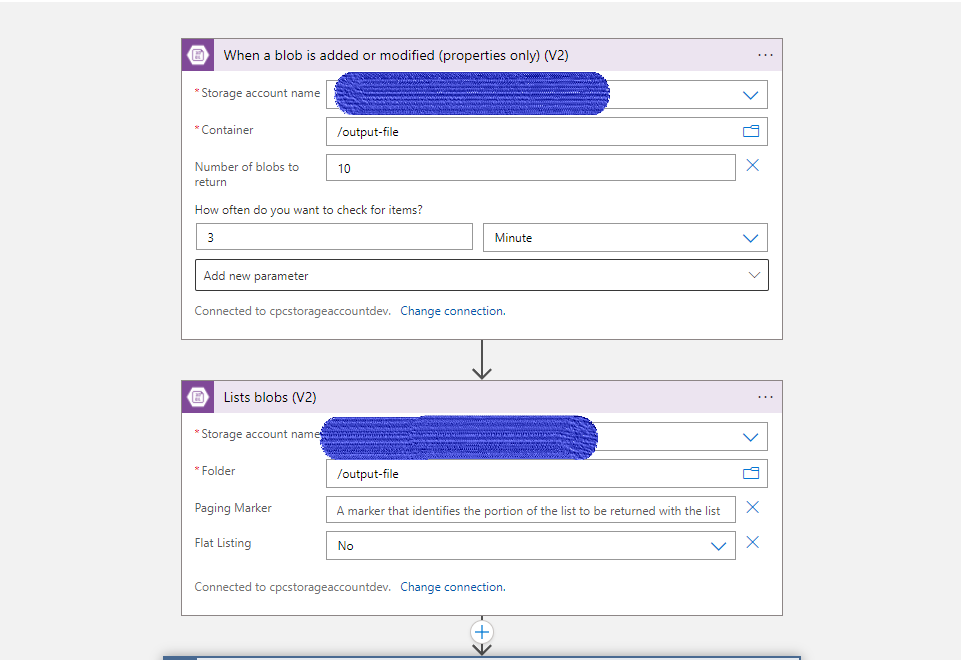Click Lists blobs 'Connected to cpcstorageaccountdev' text

[x=292, y=587]
